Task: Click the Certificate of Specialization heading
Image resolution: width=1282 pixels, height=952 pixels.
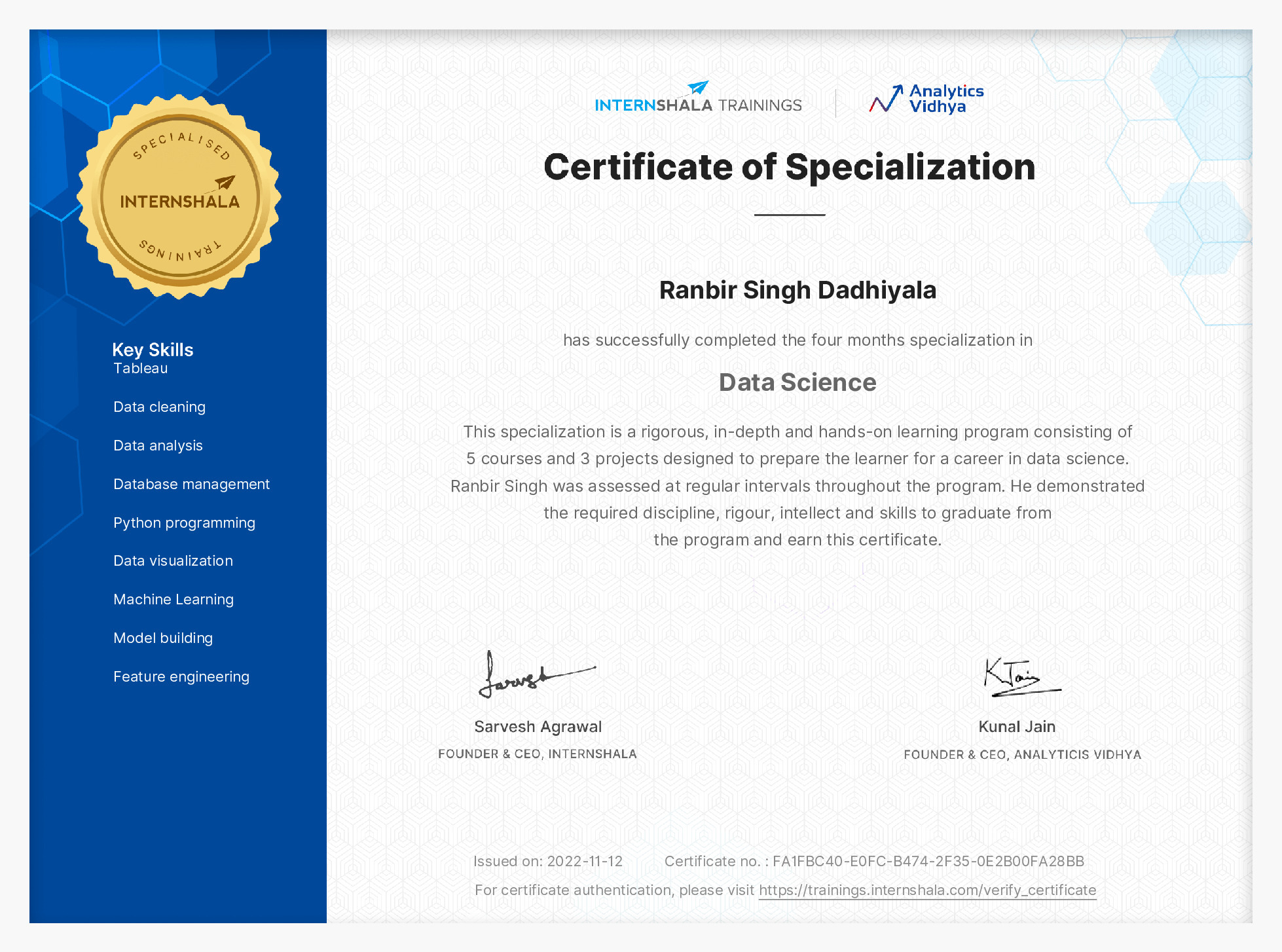Action: point(790,167)
